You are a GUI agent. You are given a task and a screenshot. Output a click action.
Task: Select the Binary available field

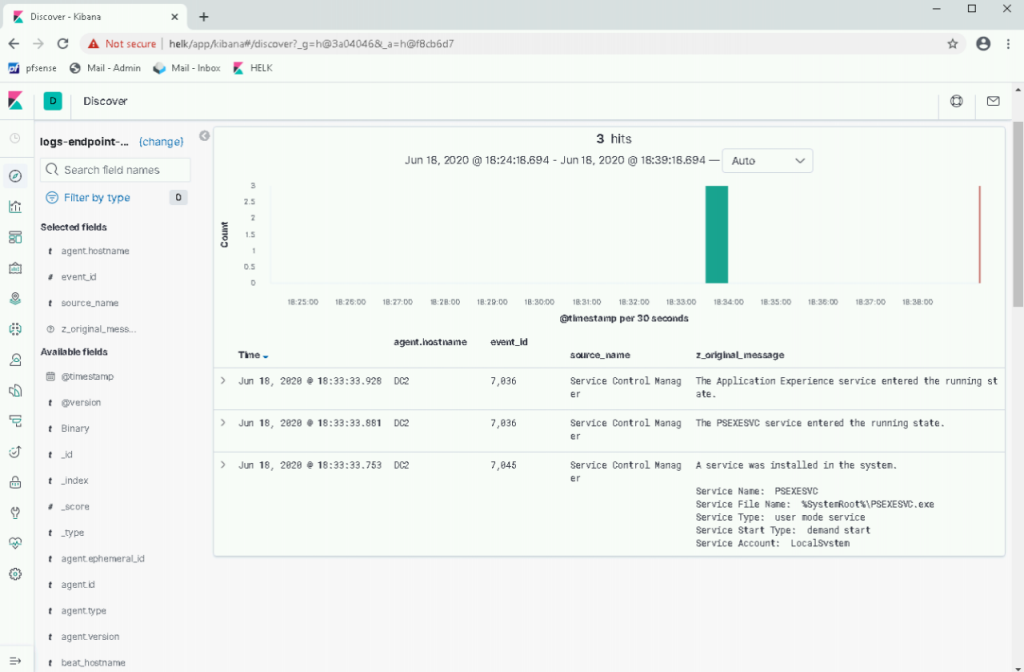75,428
